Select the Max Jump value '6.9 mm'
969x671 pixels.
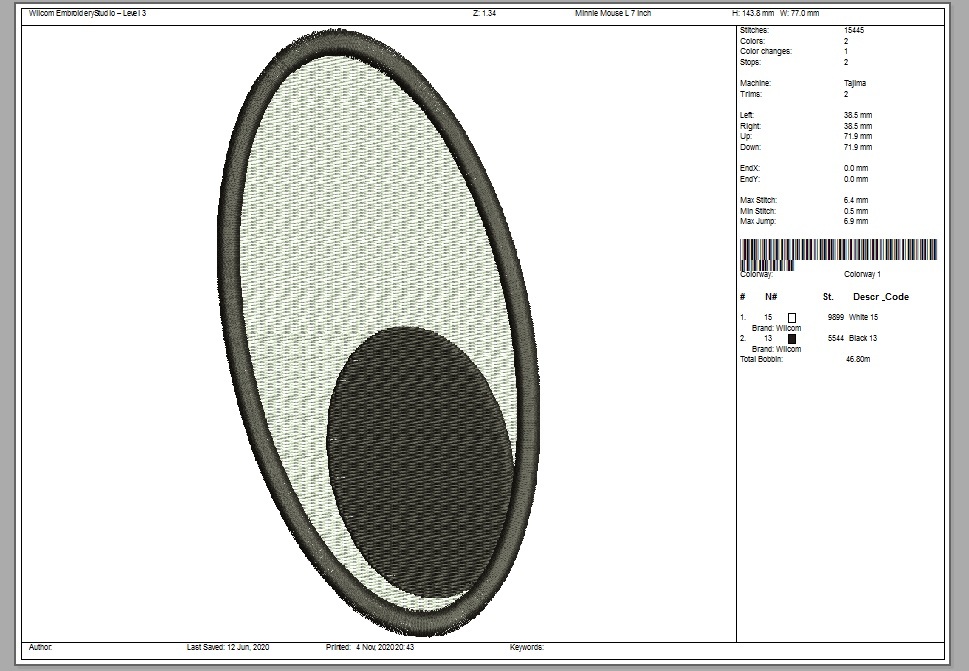click(x=856, y=221)
